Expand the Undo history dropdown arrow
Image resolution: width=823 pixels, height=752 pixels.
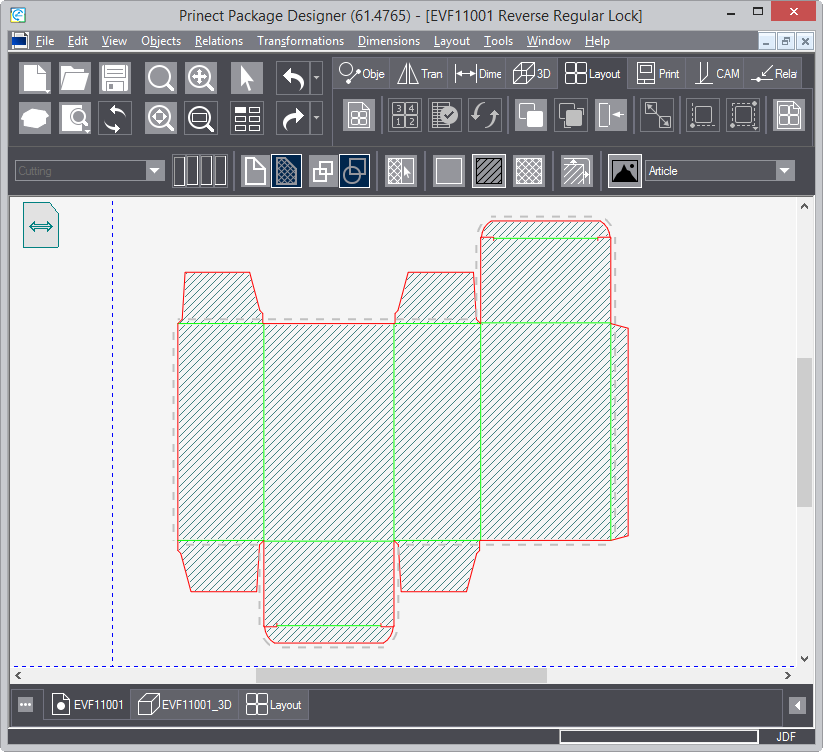tap(317, 77)
